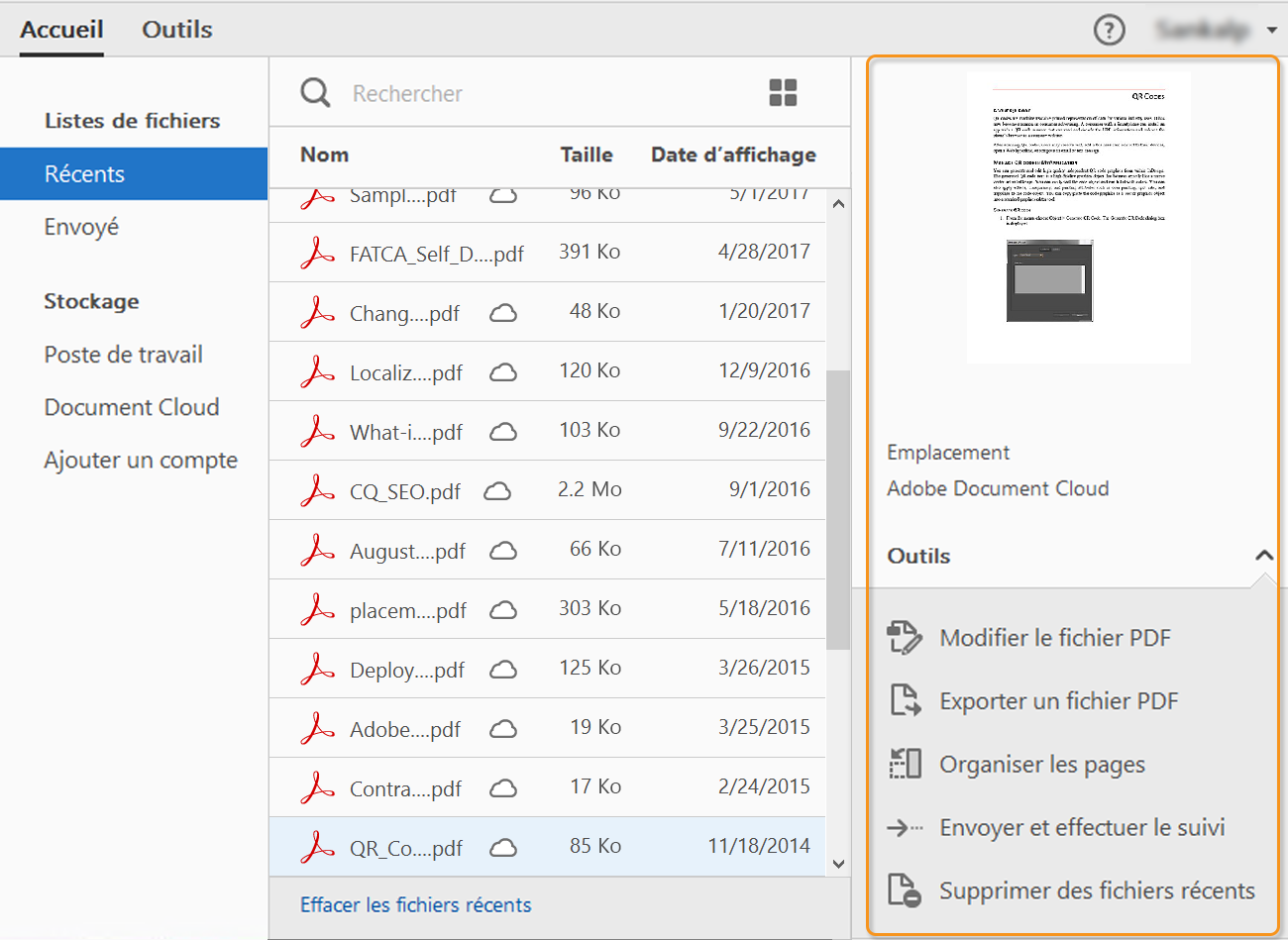Open Document Cloud storage
The height and width of the screenshot is (940, 1288).
(x=132, y=407)
